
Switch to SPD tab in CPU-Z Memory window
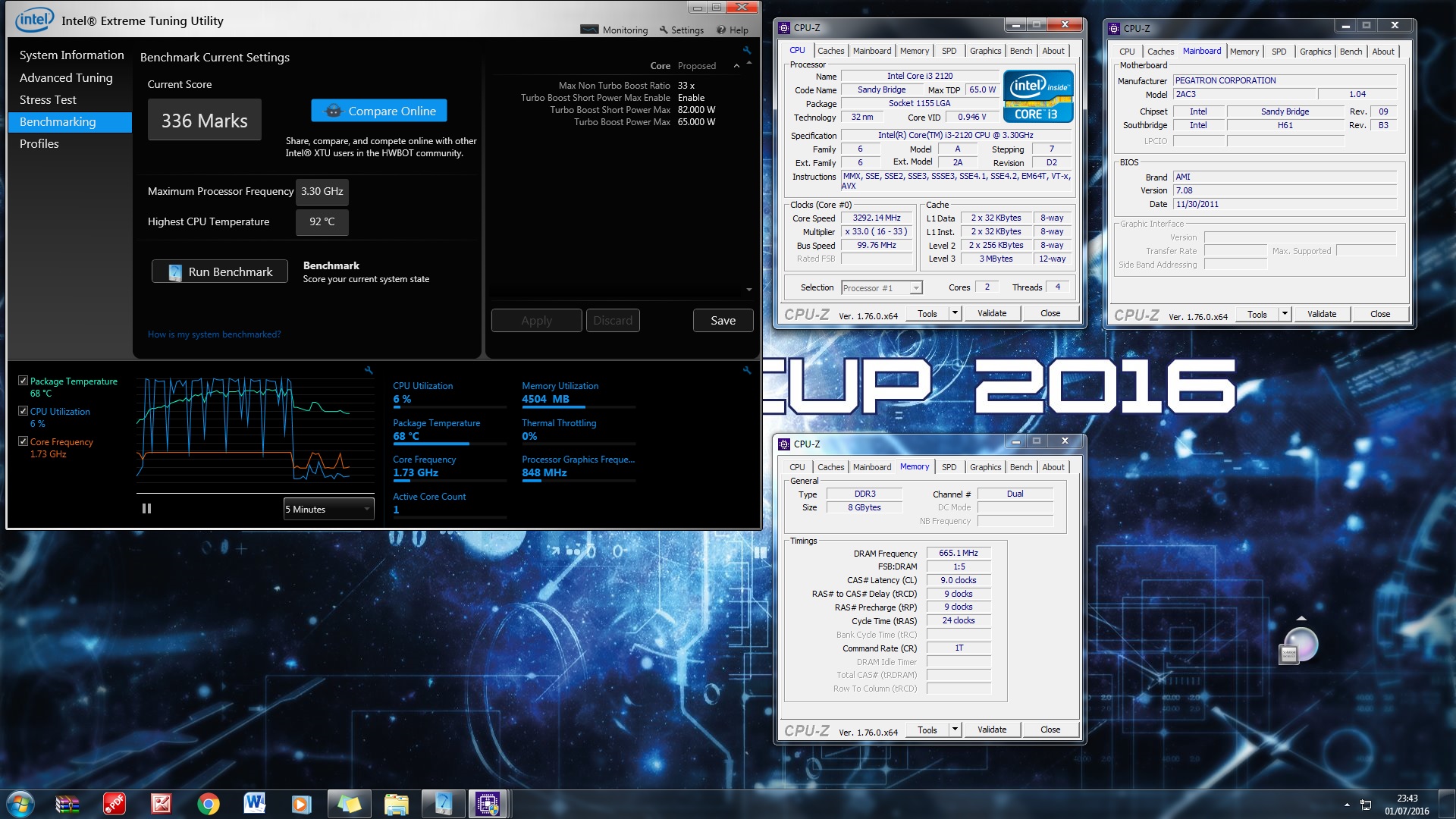(949, 467)
